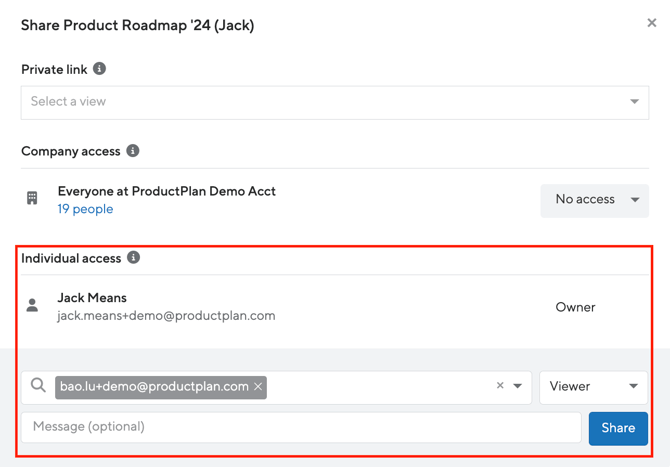This screenshot has height=467, width=670.
Task: Expand the recipient suggestions arrow
Action: tap(518, 386)
